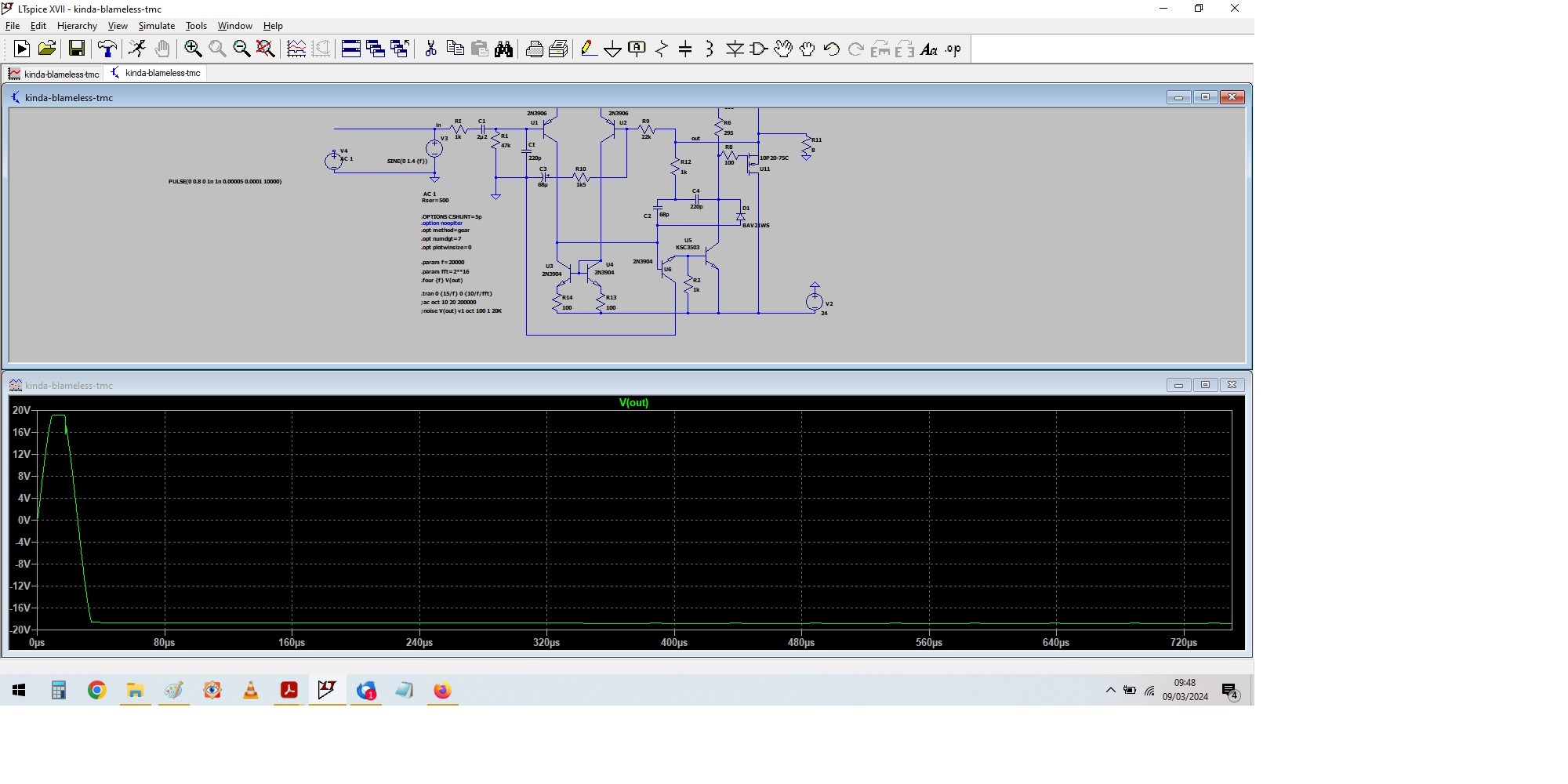Open the Edit menu
Image resolution: width=1568 pixels, height=784 pixels.
pos(38,26)
